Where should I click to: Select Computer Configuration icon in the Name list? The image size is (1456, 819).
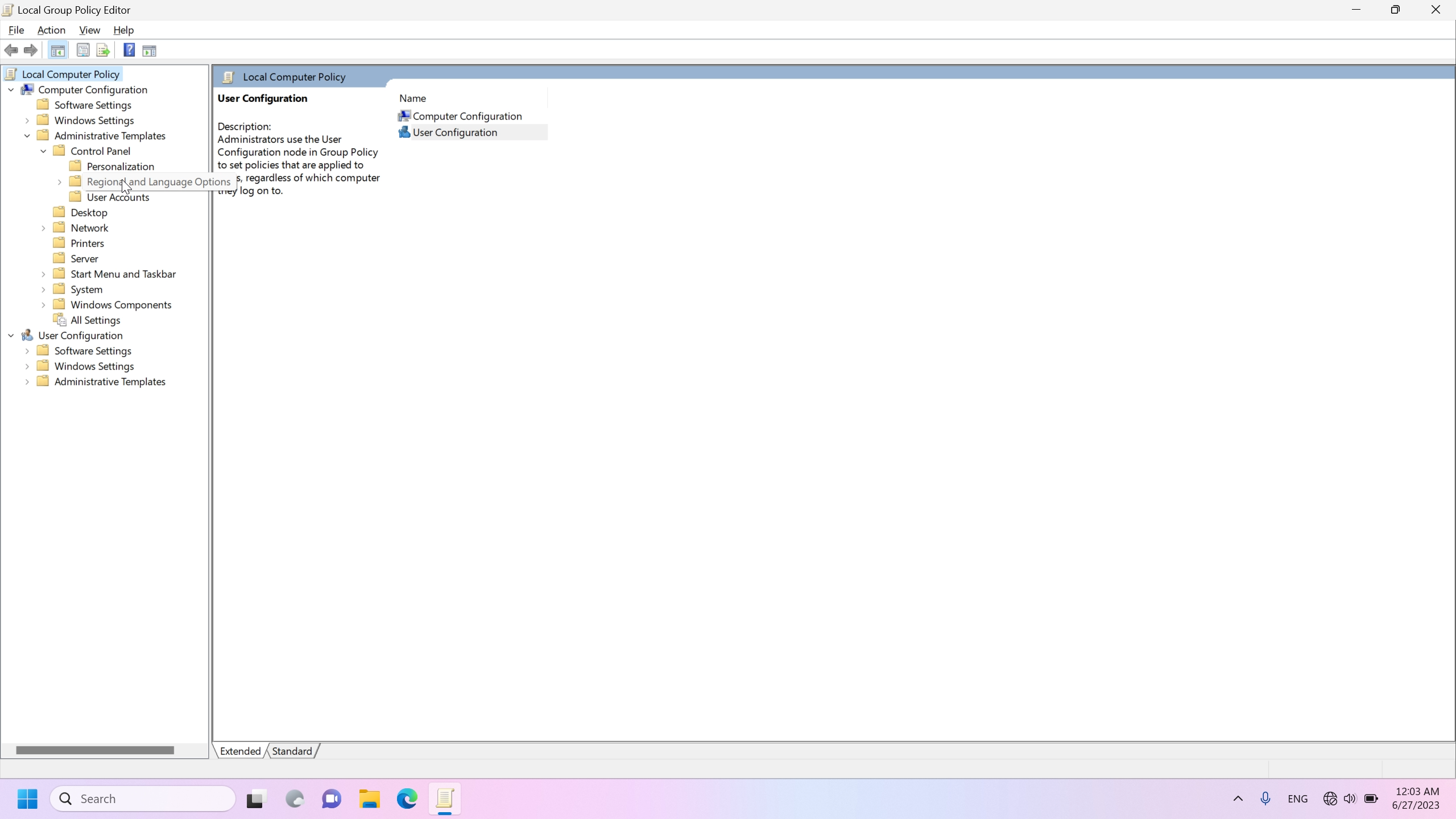tap(404, 116)
